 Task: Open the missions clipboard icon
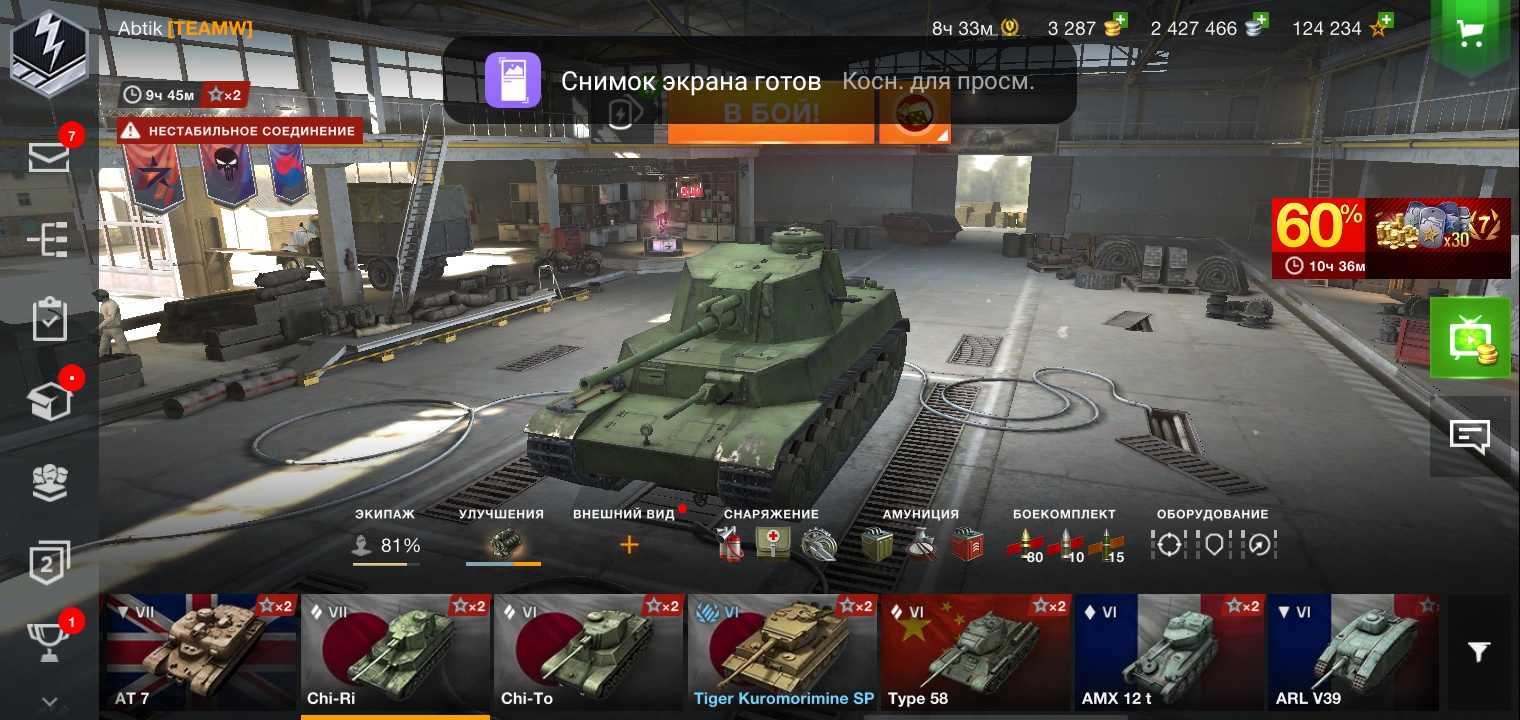(x=49, y=320)
